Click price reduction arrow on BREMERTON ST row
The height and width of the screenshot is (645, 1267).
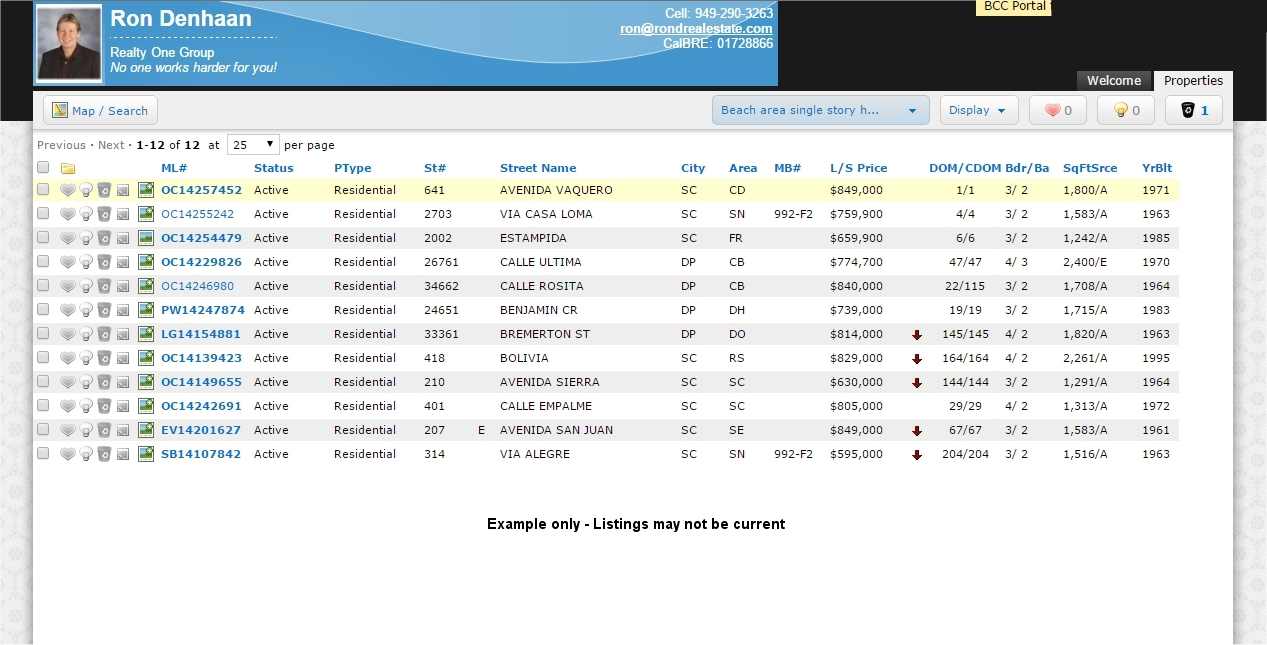tap(917, 335)
